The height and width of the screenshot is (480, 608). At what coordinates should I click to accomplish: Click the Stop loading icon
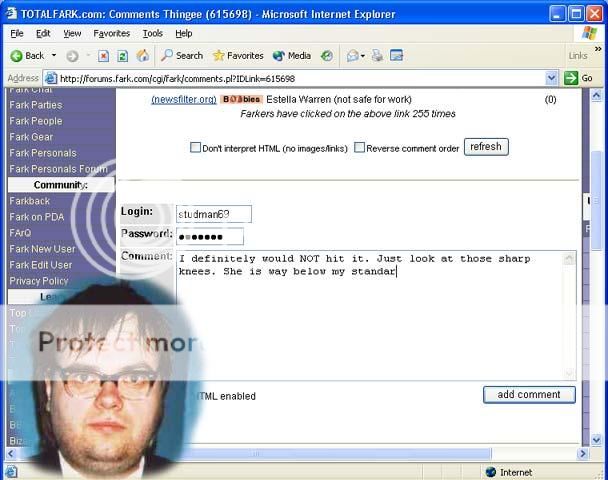coord(103,56)
